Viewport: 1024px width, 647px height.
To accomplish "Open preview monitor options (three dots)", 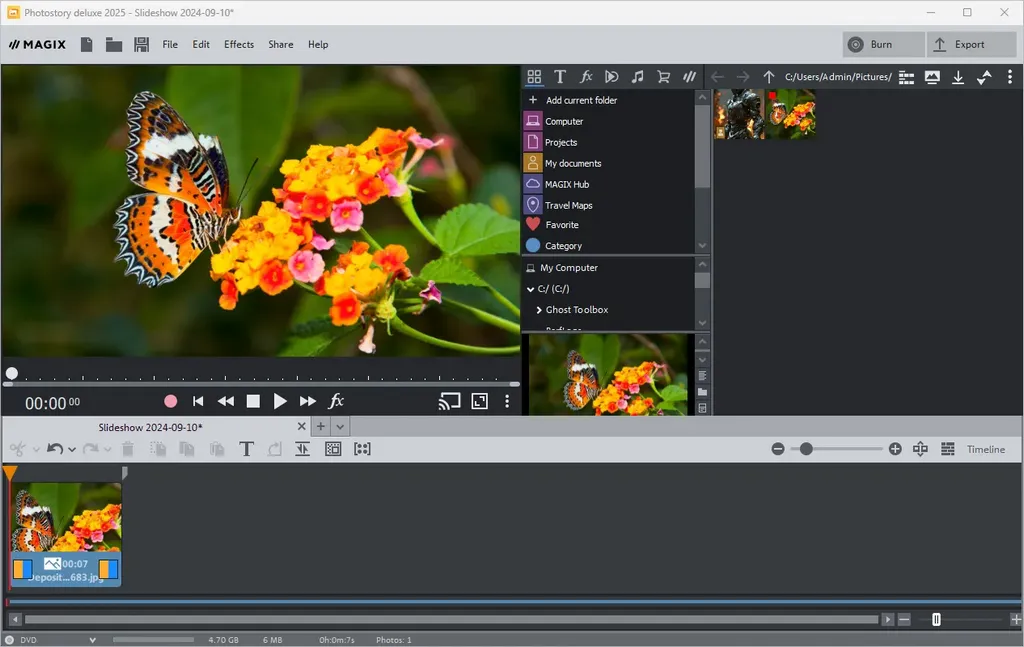I will point(507,401).
